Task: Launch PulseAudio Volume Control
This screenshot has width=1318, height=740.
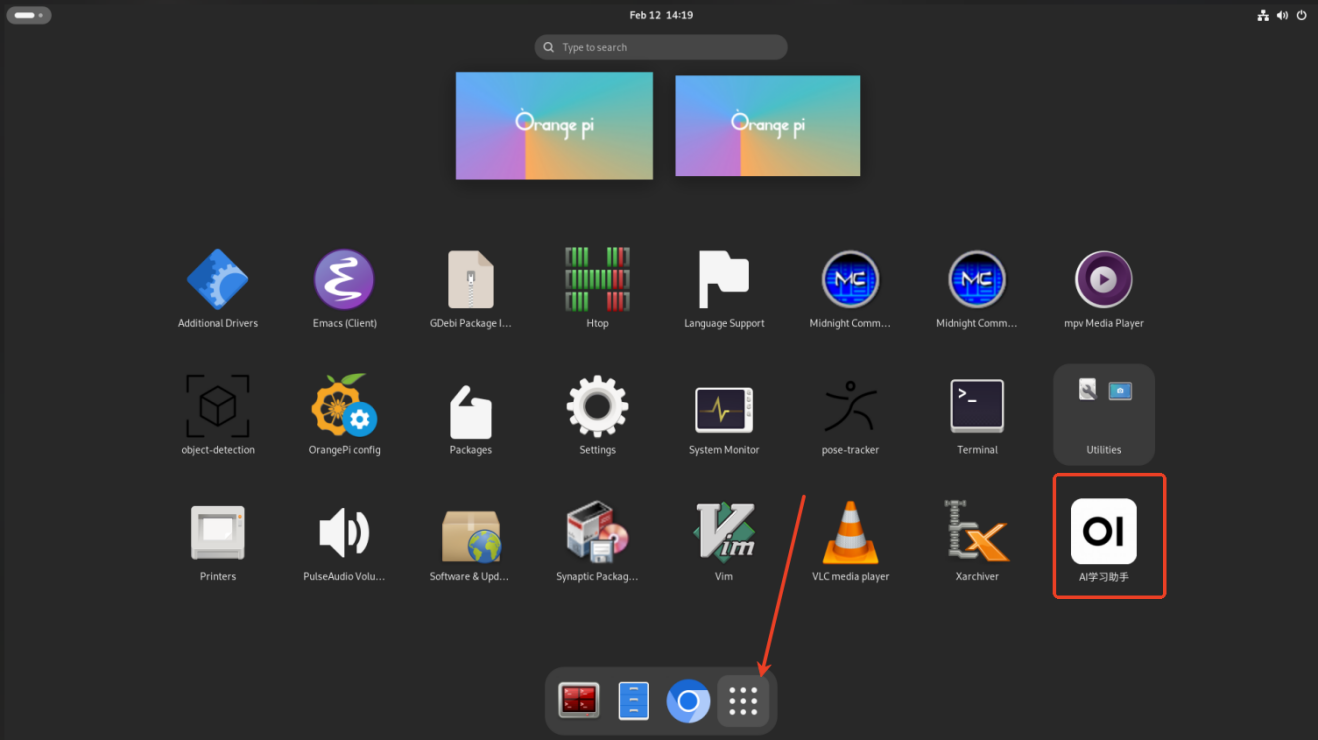Action: click(x=344, y=533)
